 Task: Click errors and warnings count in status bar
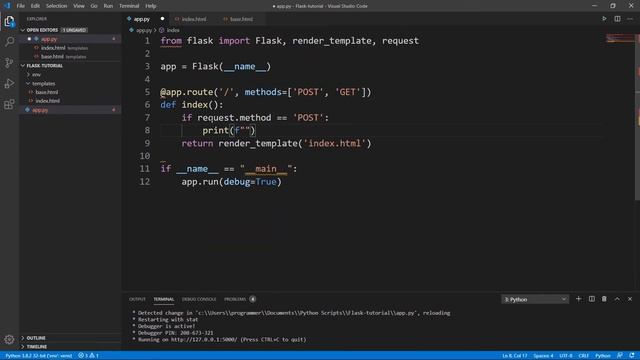(x=89, y=356)
